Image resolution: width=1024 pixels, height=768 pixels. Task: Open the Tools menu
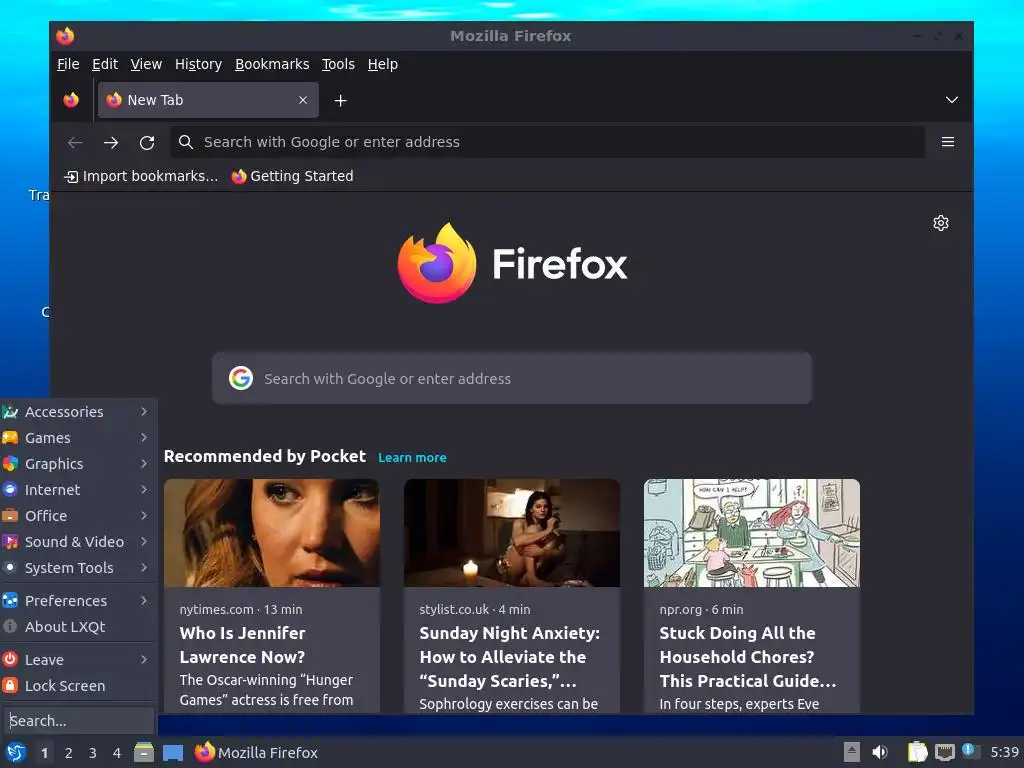(x=338, y=64)
